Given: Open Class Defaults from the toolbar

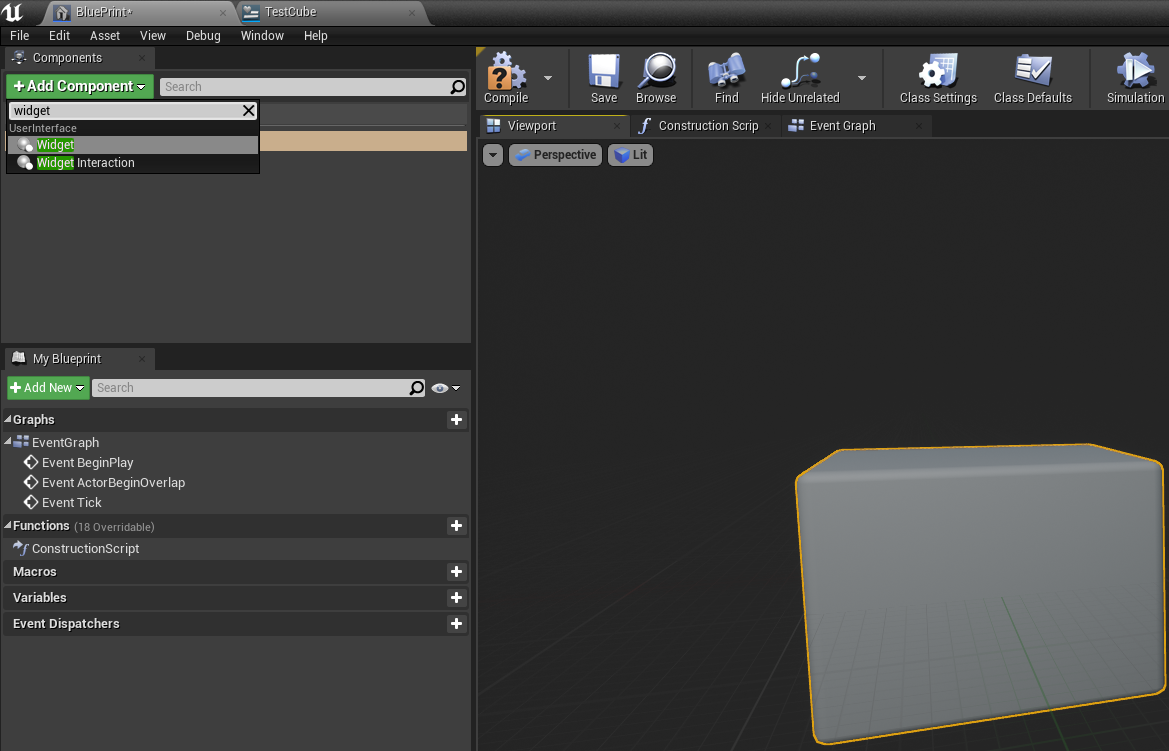Looking at the screenshot, I should (1033, 78).
